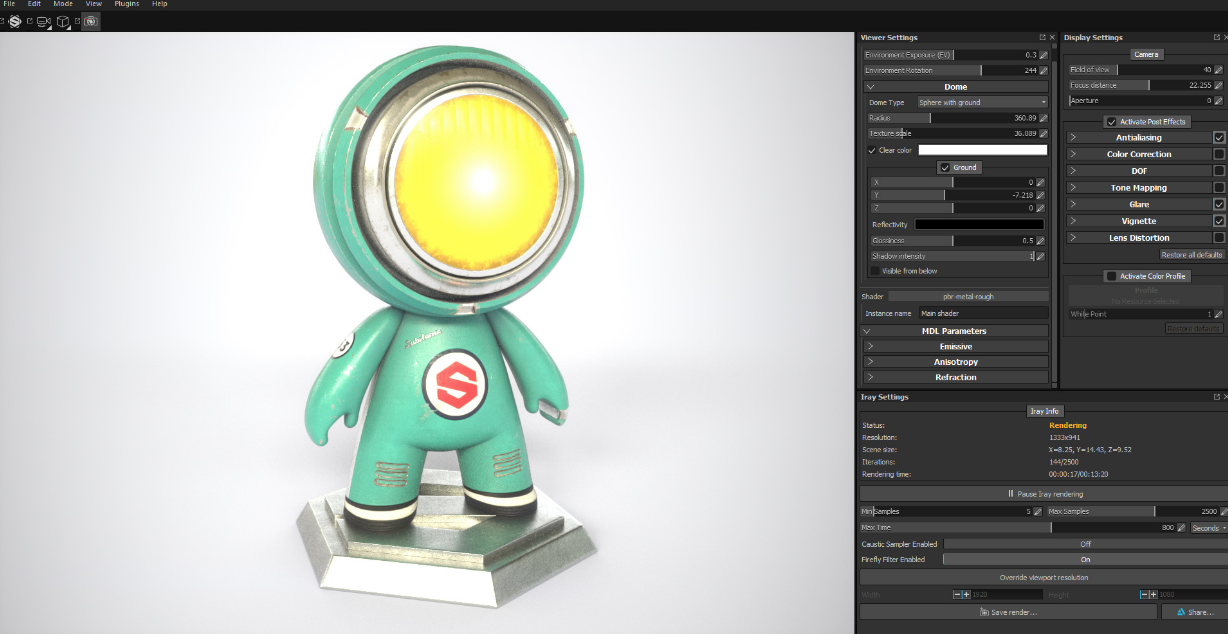The image size is (1228, 634).
Task: Select the 3D cube view icon
Action: click(x=63, y=21)
